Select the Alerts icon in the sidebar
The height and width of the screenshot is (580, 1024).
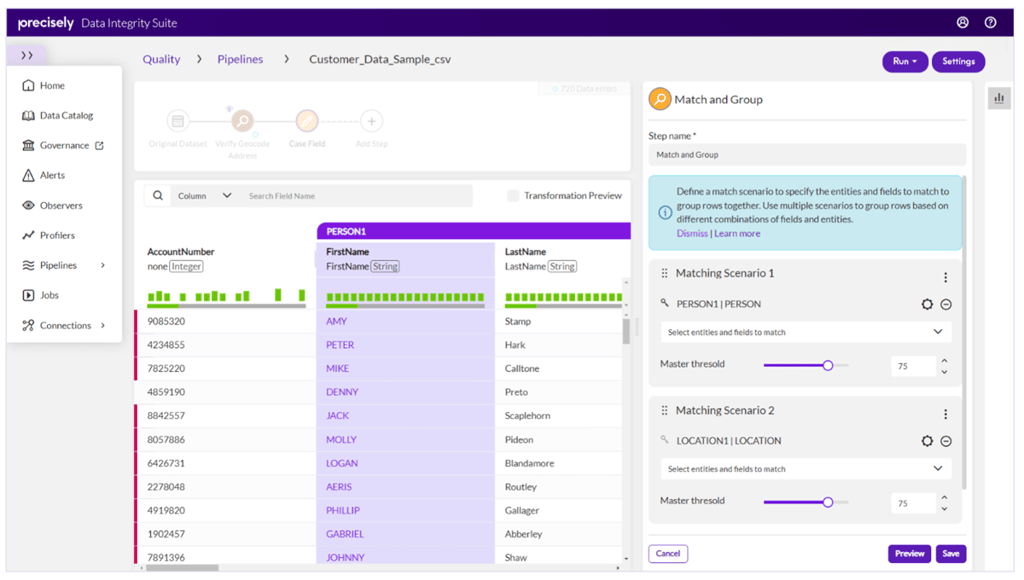(x=29, y=175)
